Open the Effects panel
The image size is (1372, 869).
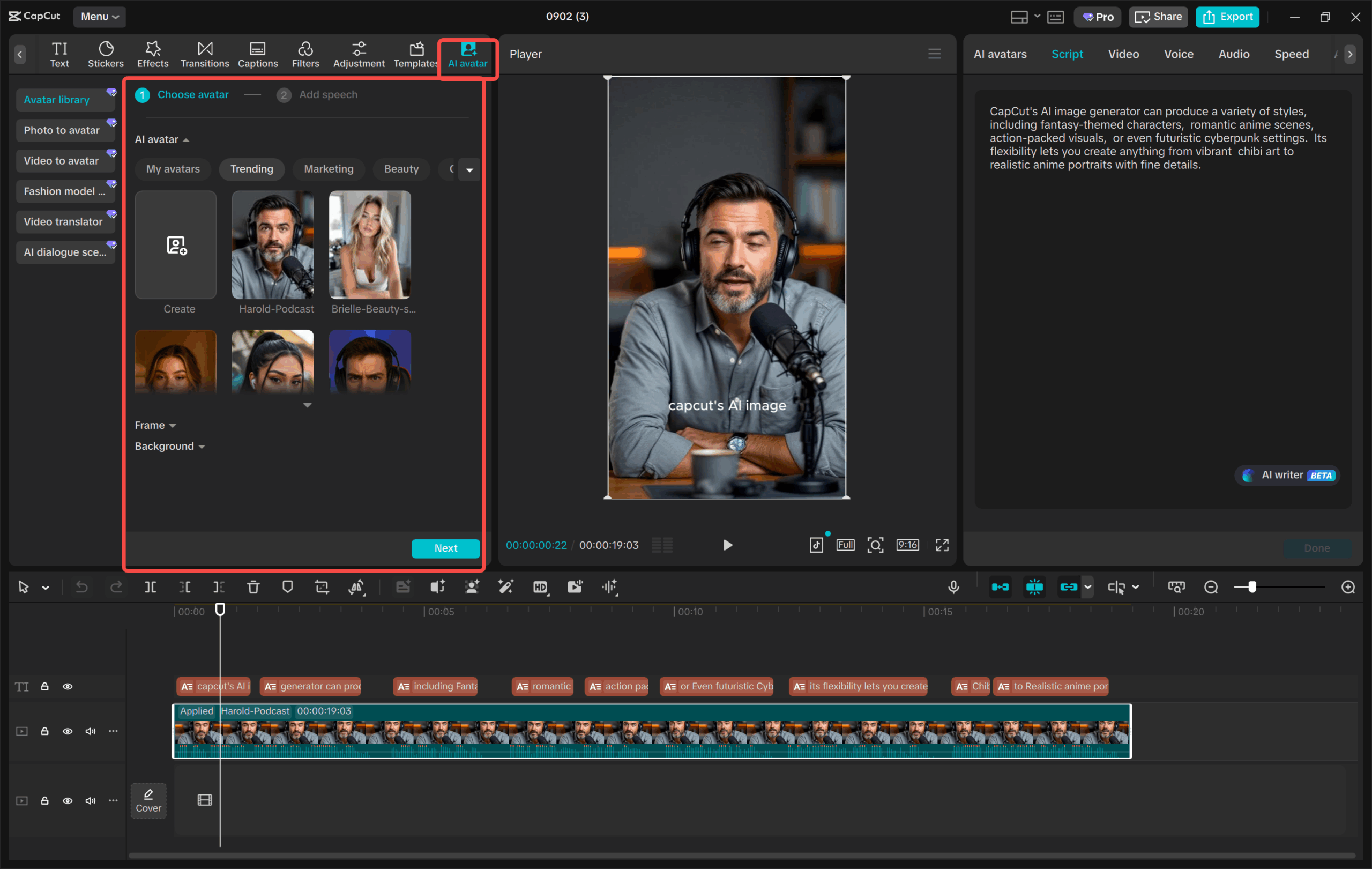point(153,55)
